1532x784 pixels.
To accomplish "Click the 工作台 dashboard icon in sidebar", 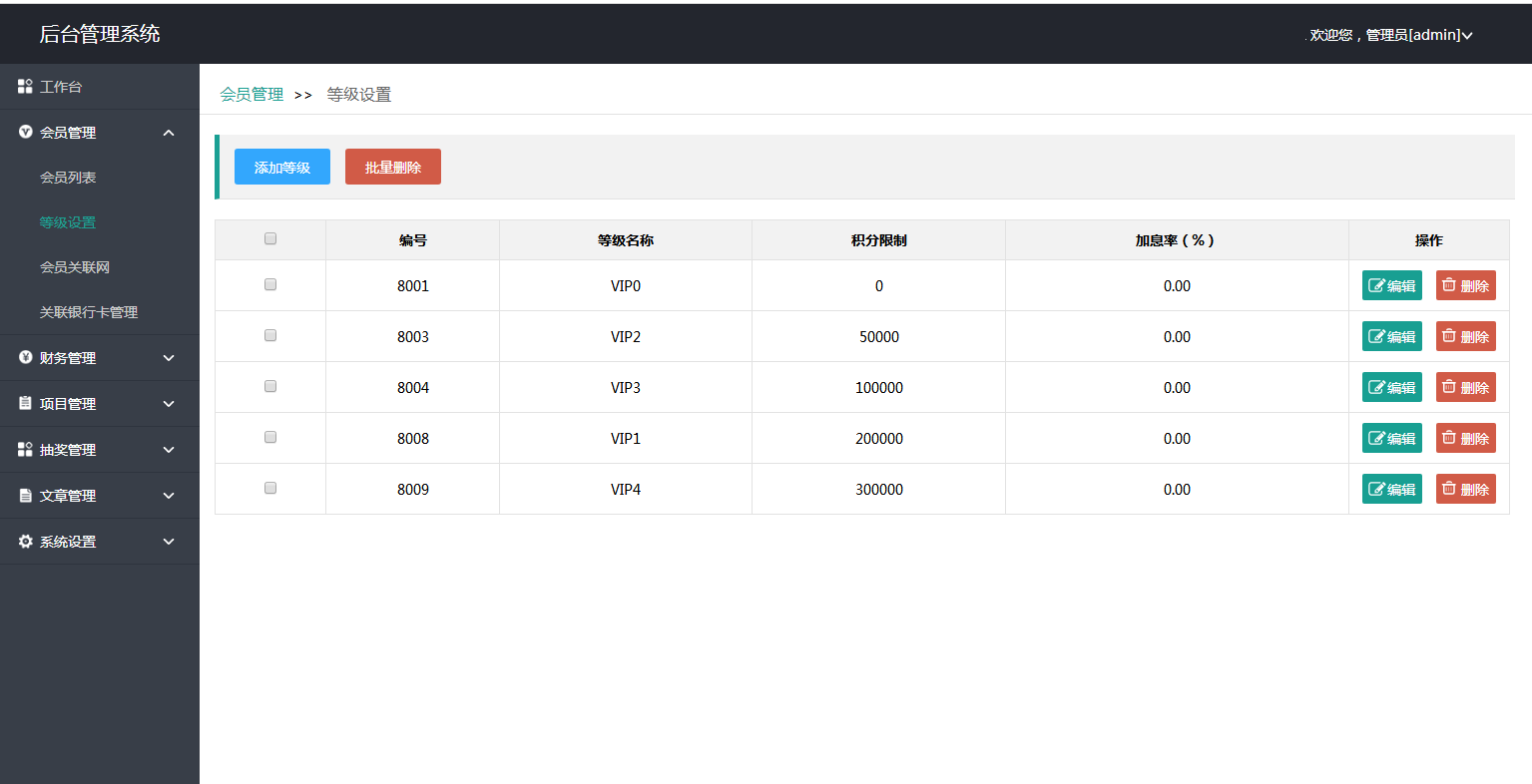I will tap(26, 87).
